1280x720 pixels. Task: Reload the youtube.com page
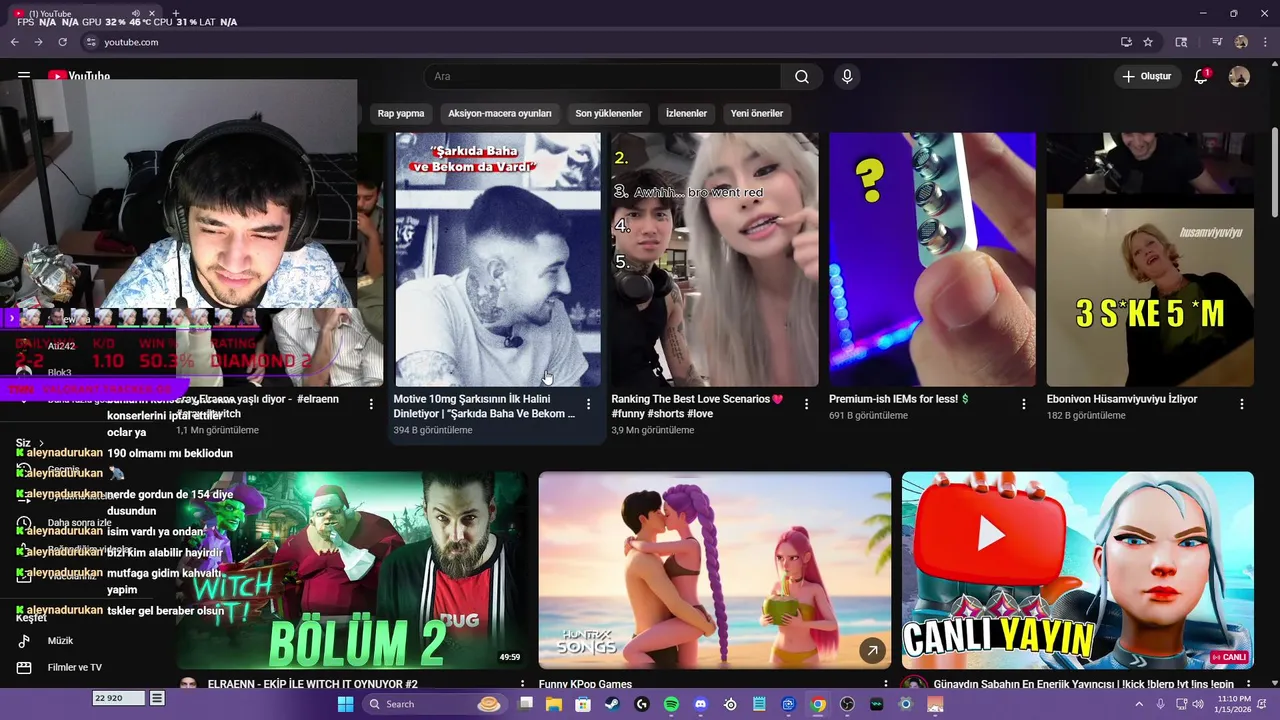62,42
